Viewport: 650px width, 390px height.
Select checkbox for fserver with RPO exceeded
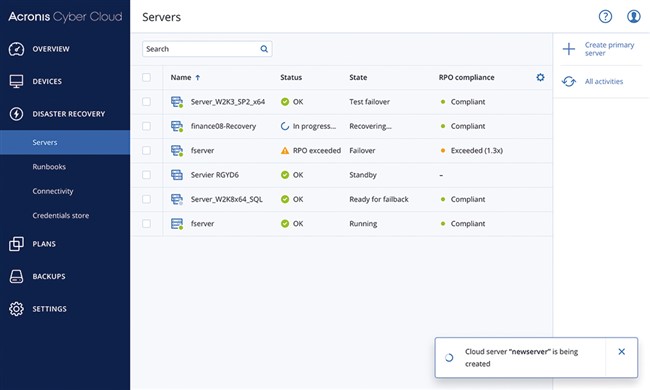(146, 150)
